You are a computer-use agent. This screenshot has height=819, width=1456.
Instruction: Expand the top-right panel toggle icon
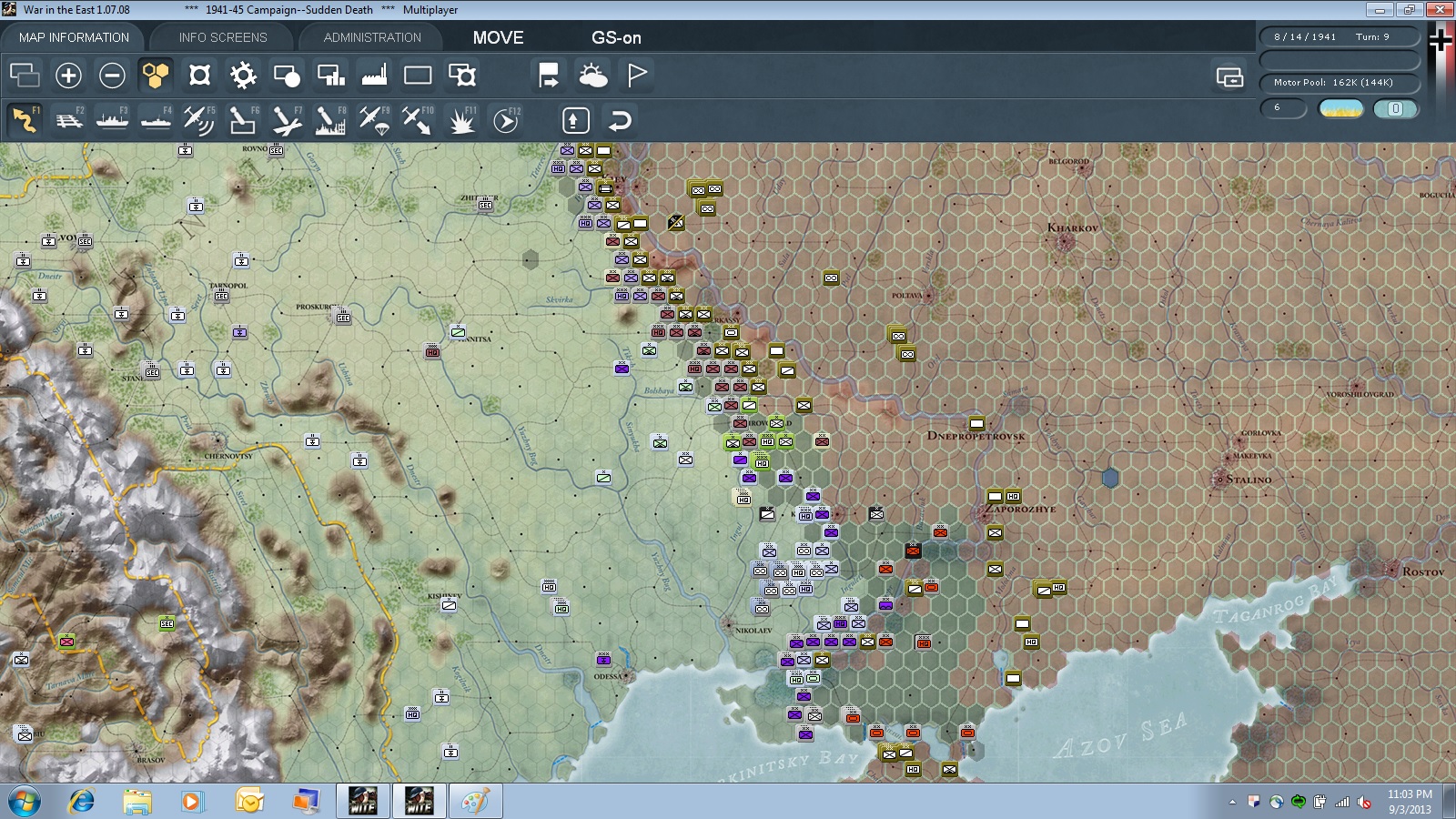[1229, 76]
